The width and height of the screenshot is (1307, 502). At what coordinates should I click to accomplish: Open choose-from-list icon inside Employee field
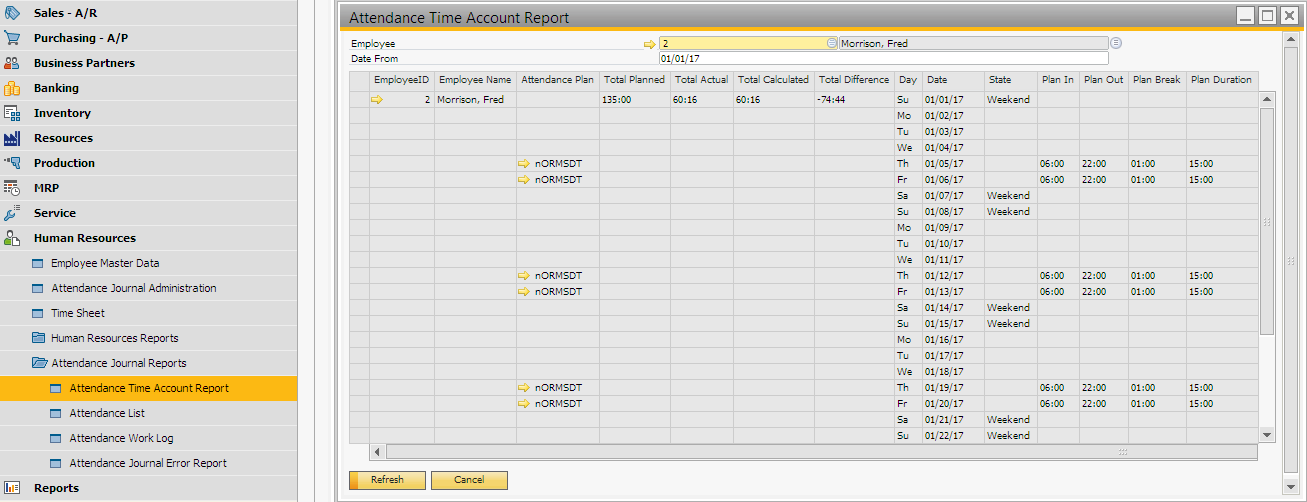point(831,43)
